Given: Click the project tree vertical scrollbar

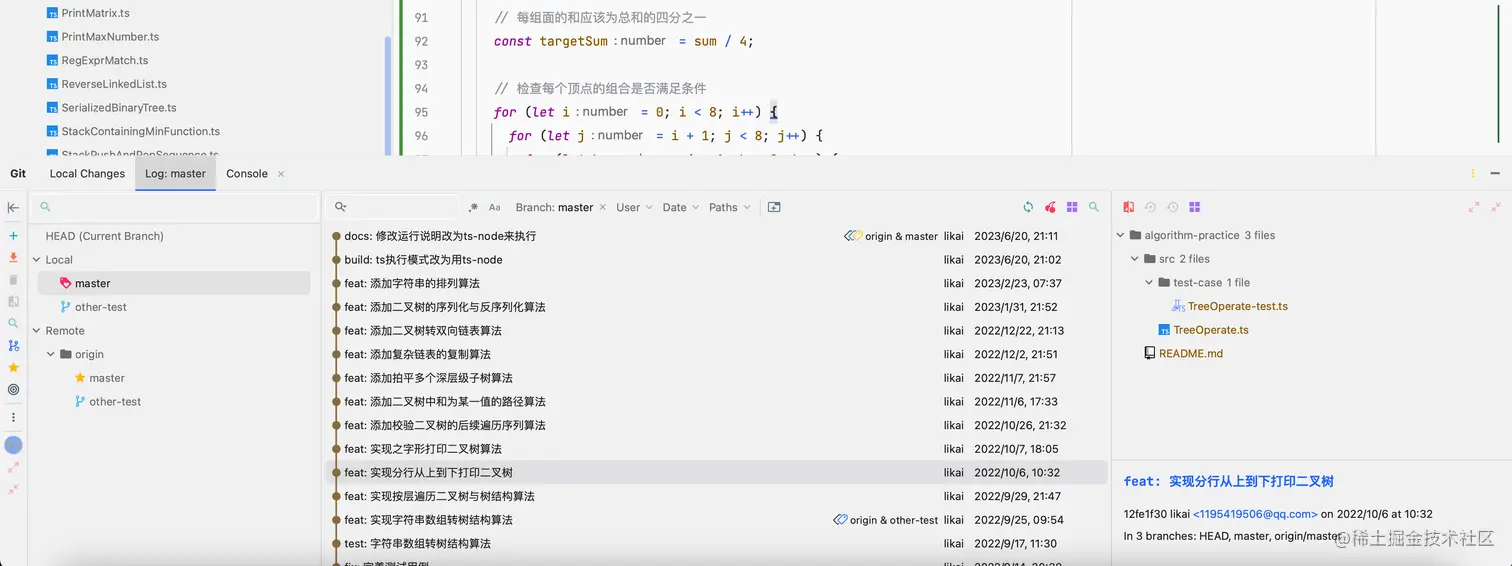Looking at the screenshot, I should (x=388, y=95).
